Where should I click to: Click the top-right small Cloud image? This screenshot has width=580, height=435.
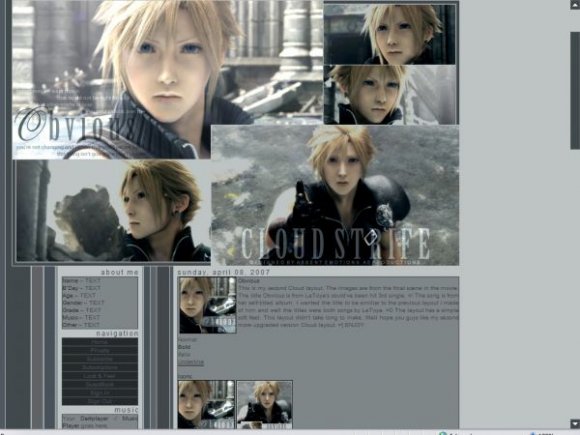pyautogui.click(x=390, y=34)
